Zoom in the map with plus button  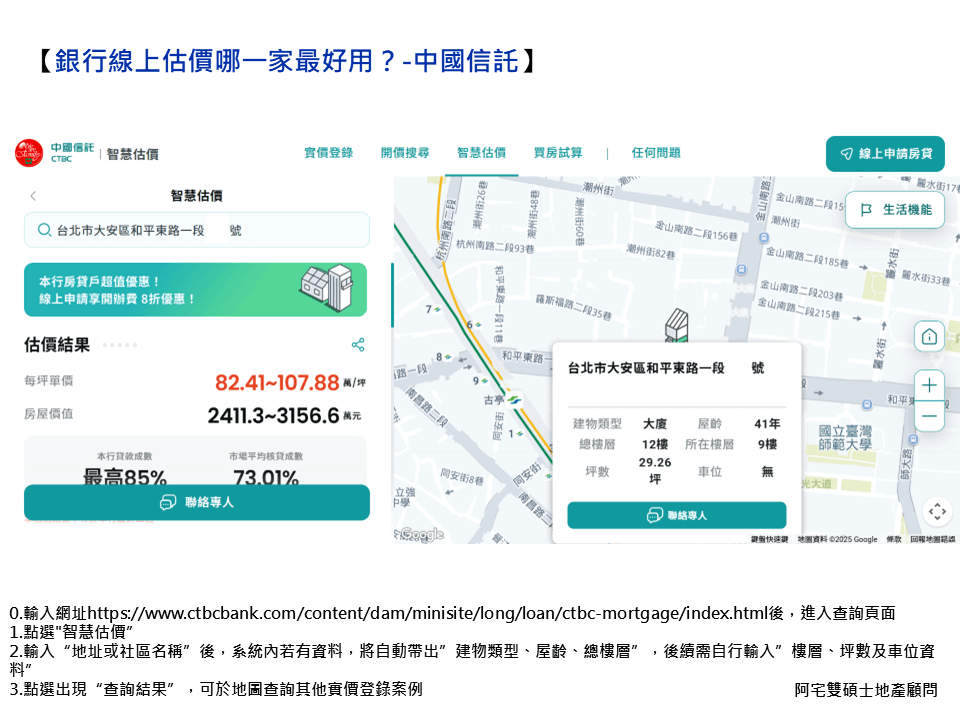click(x=929, y=385)
